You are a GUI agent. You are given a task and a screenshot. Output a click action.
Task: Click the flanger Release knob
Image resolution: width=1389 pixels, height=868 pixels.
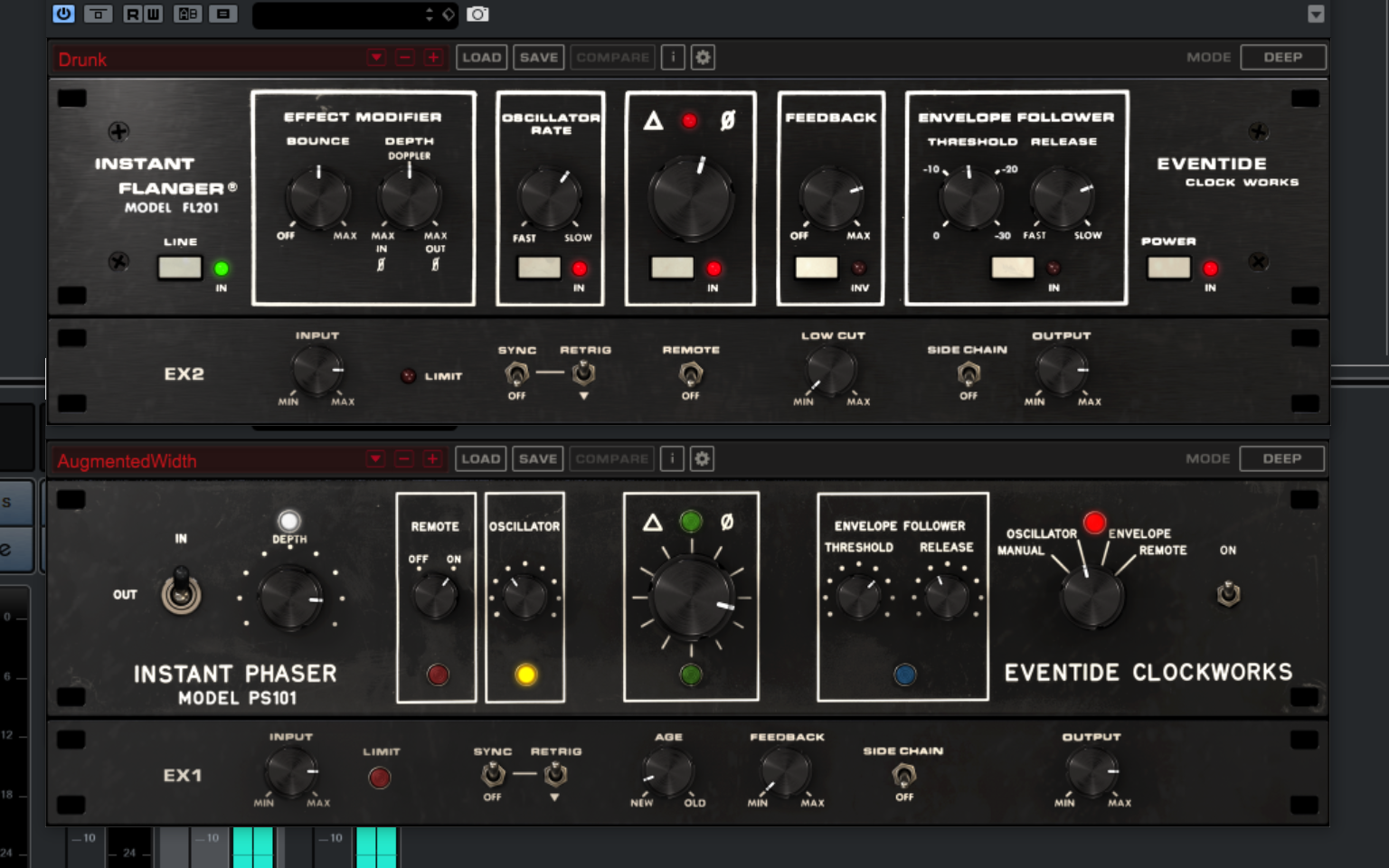click(1063, 196)
